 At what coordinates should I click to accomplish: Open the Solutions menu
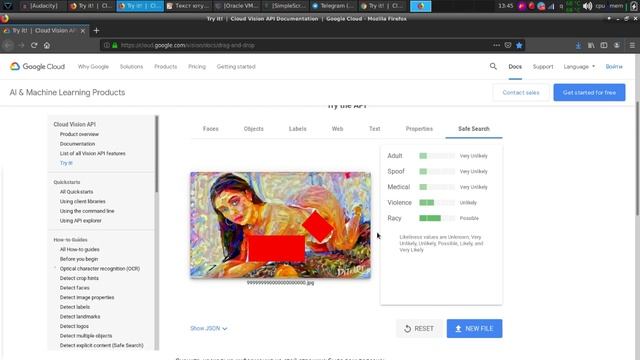[131, 67]
